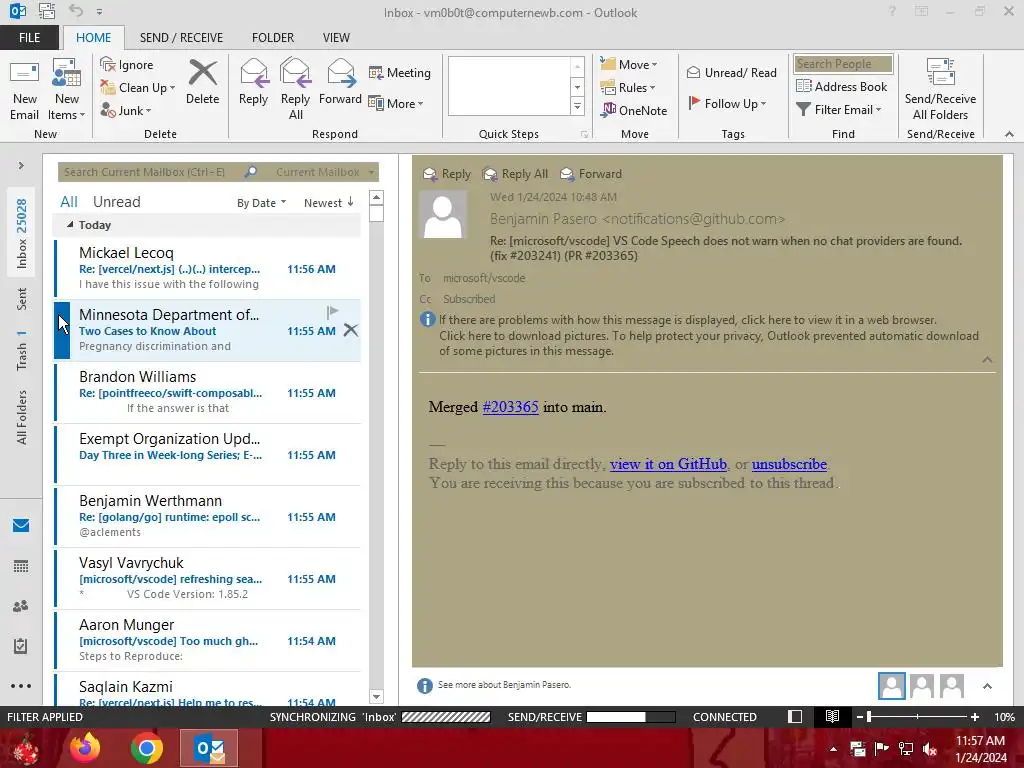Reply with a Meeting

coord(400,72)
